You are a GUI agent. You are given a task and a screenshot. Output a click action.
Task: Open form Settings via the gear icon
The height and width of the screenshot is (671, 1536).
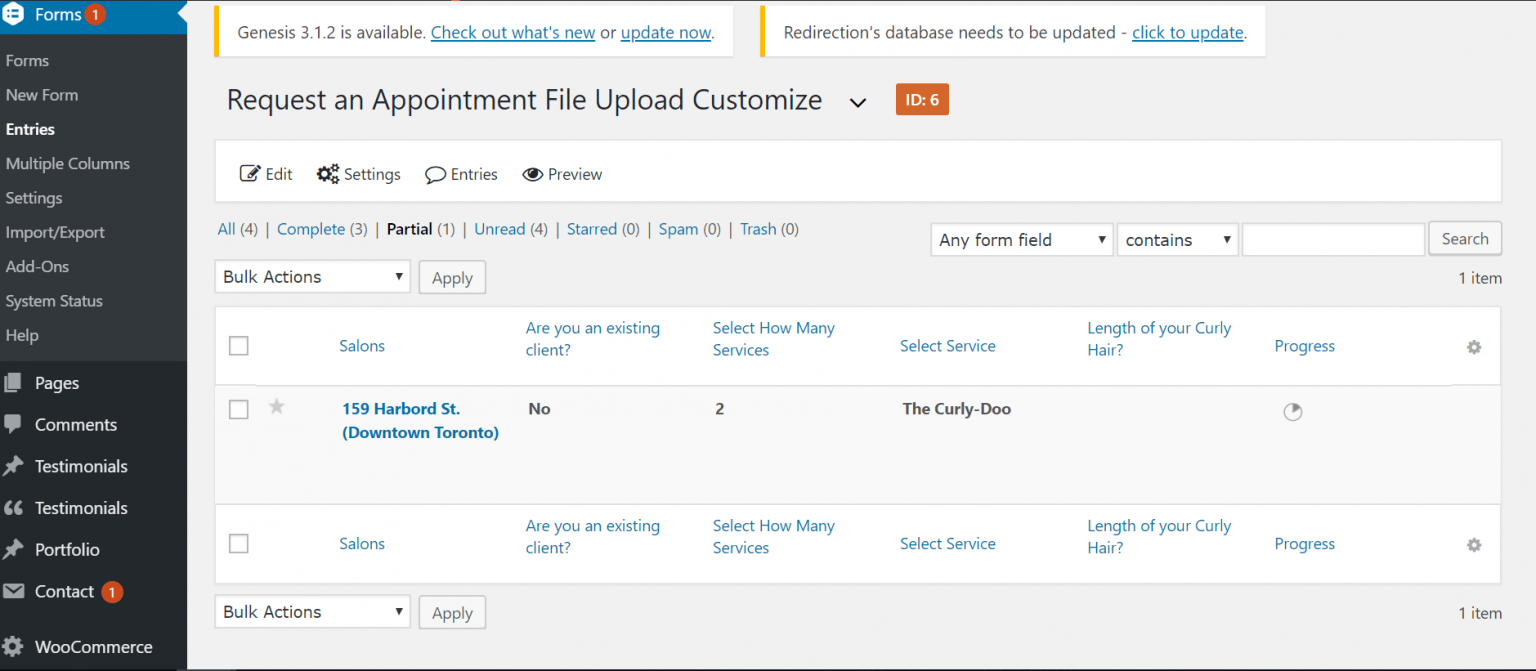(328, 174)
